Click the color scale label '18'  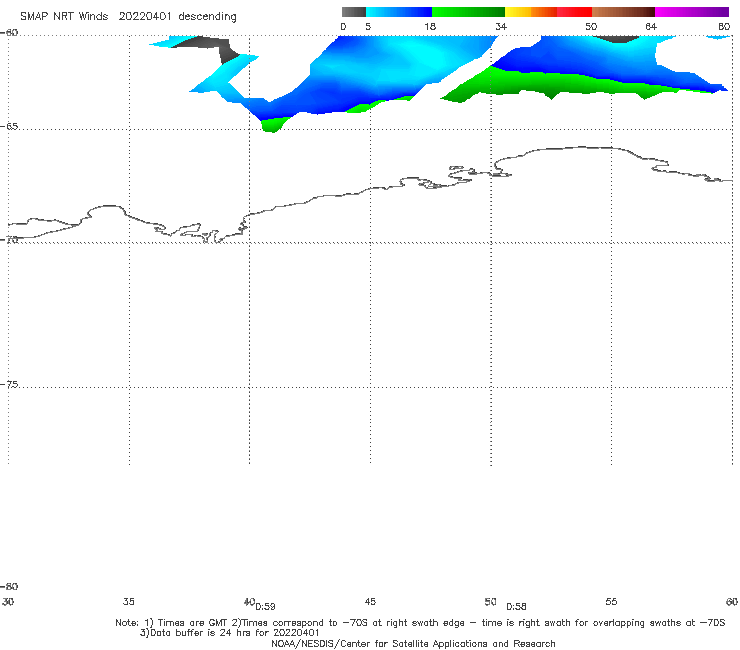pyautogui.click(x=430, y=27)
